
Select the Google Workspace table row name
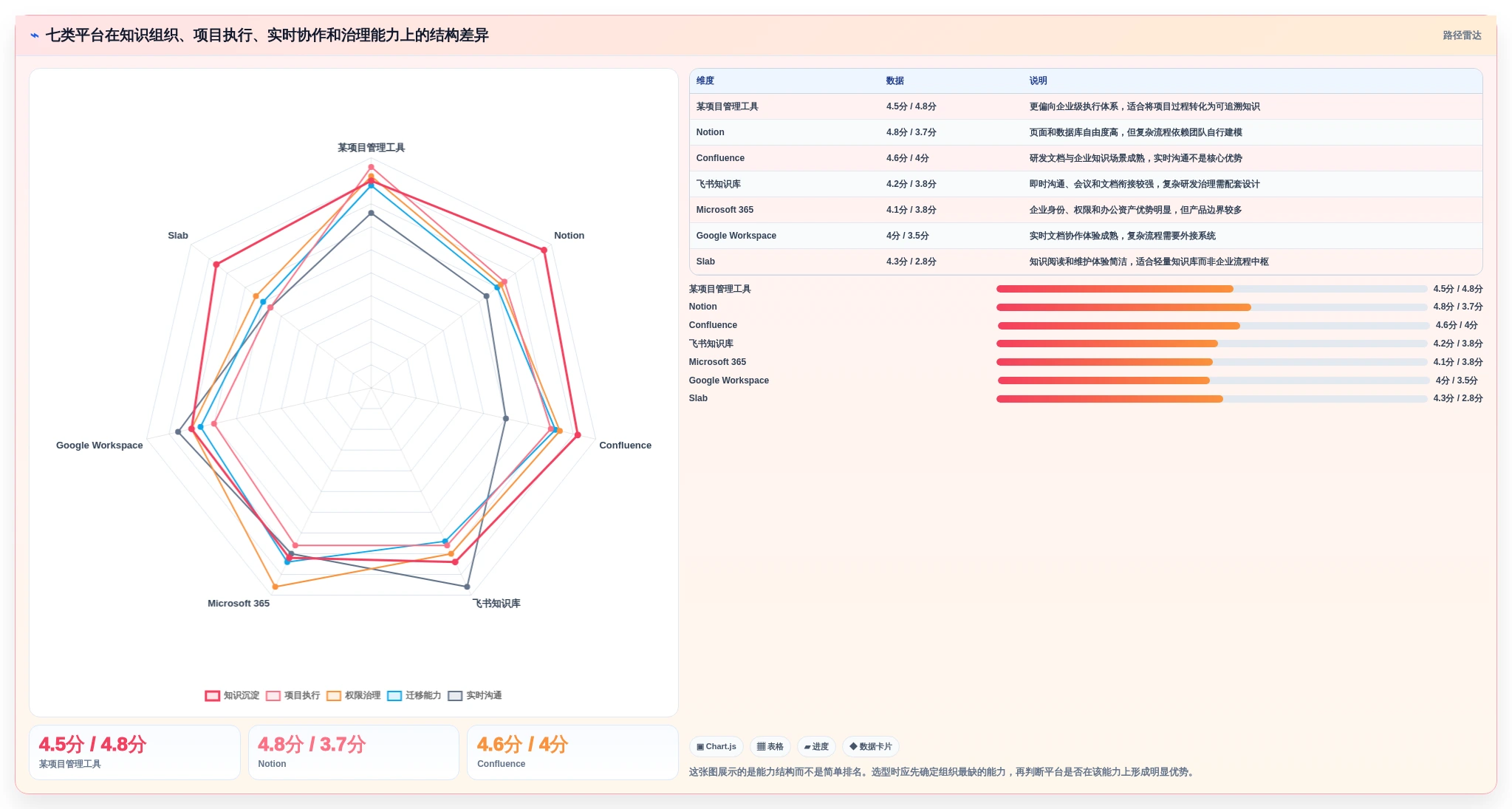(x=736, y=236)
